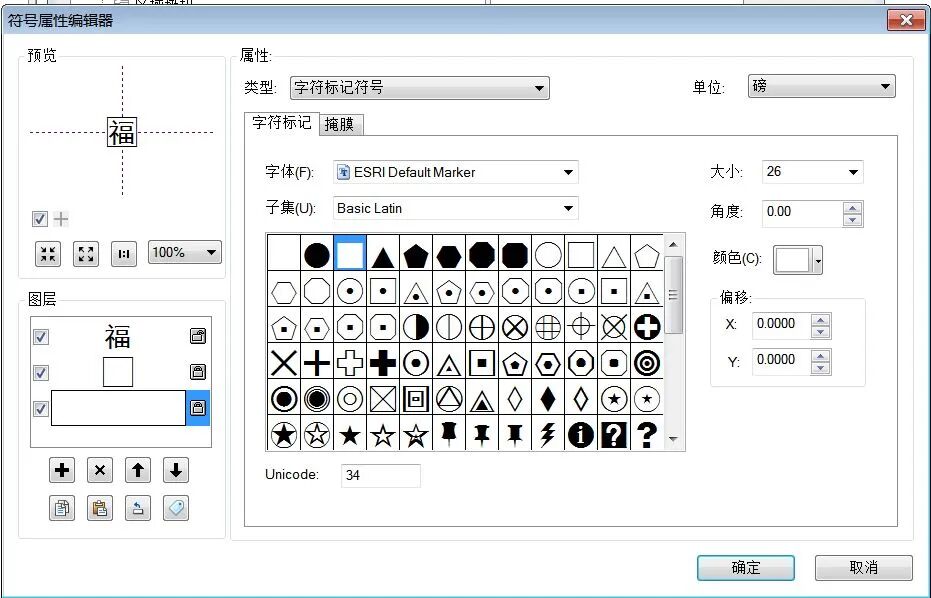Select the white cross on black circle marker
This screenshot has width=931, height=598.
tap(647, 327)
